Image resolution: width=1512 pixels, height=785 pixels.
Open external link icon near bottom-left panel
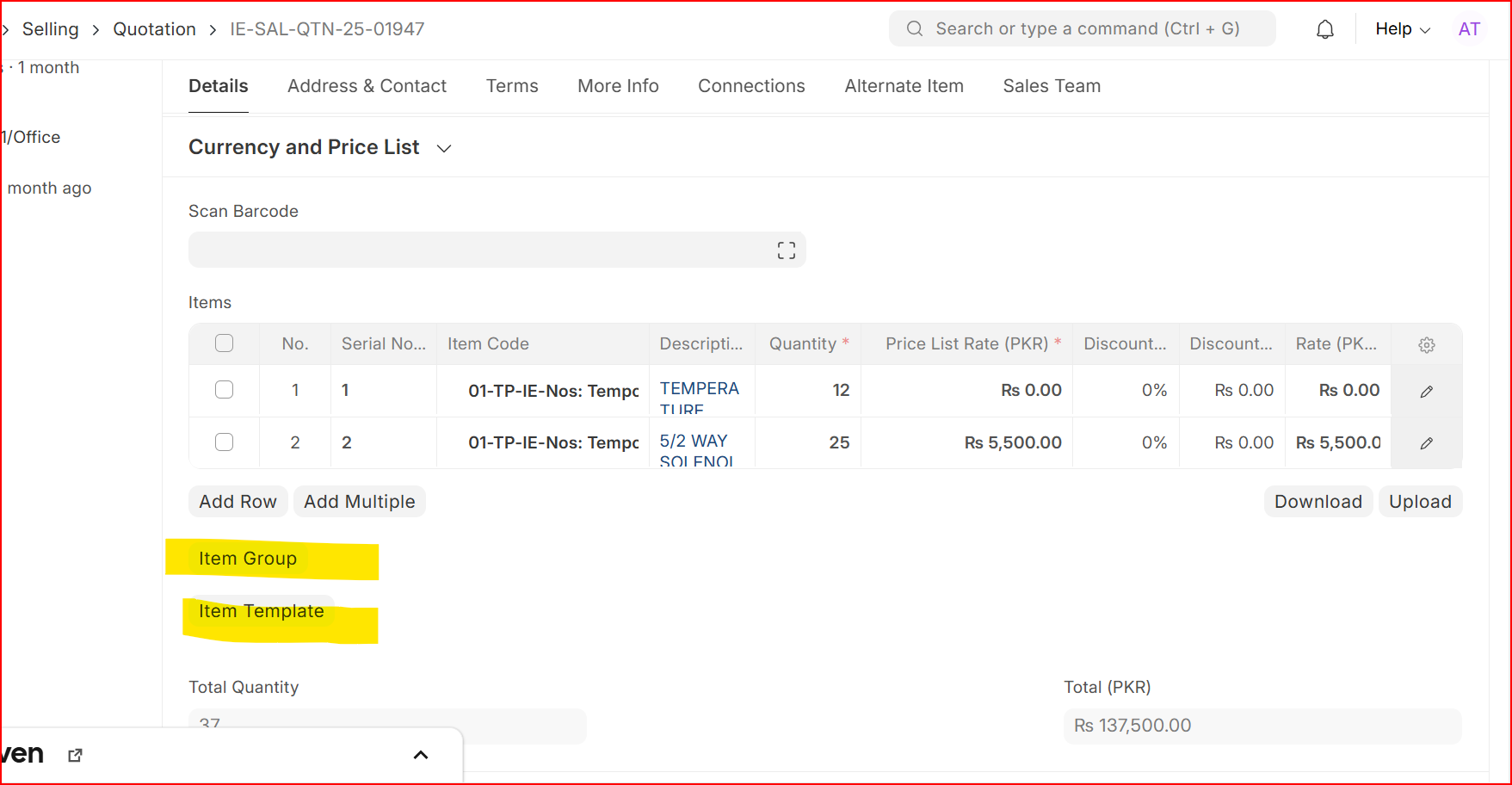75,755
